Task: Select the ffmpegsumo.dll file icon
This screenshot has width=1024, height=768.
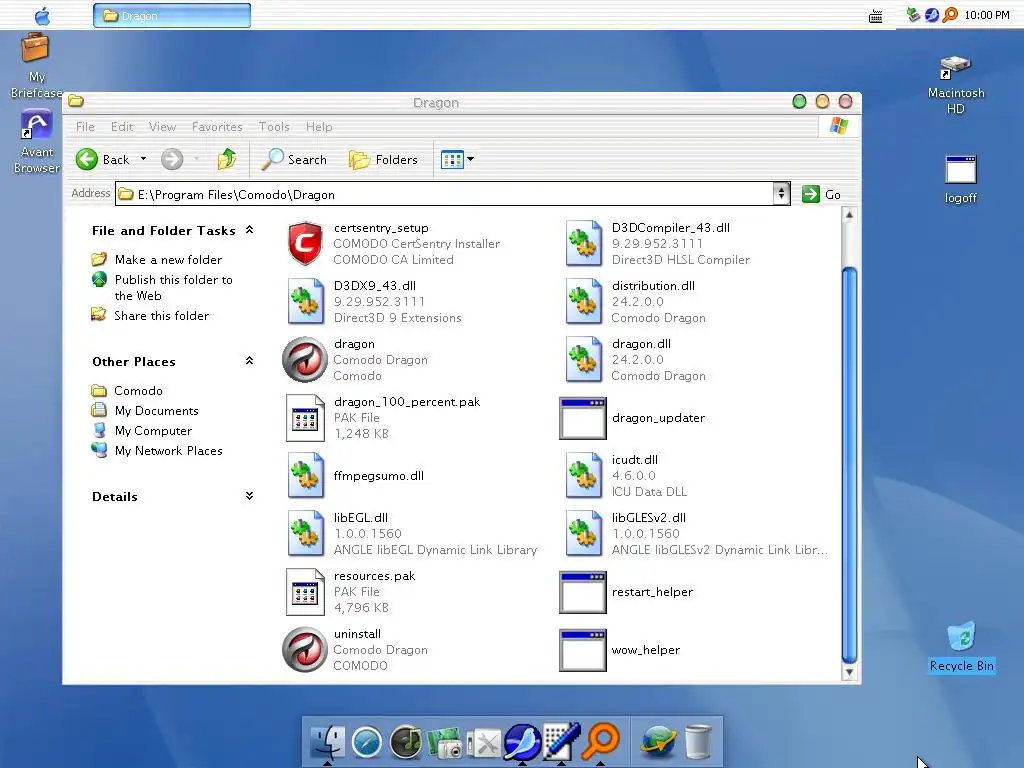Action: click(306, 476)
